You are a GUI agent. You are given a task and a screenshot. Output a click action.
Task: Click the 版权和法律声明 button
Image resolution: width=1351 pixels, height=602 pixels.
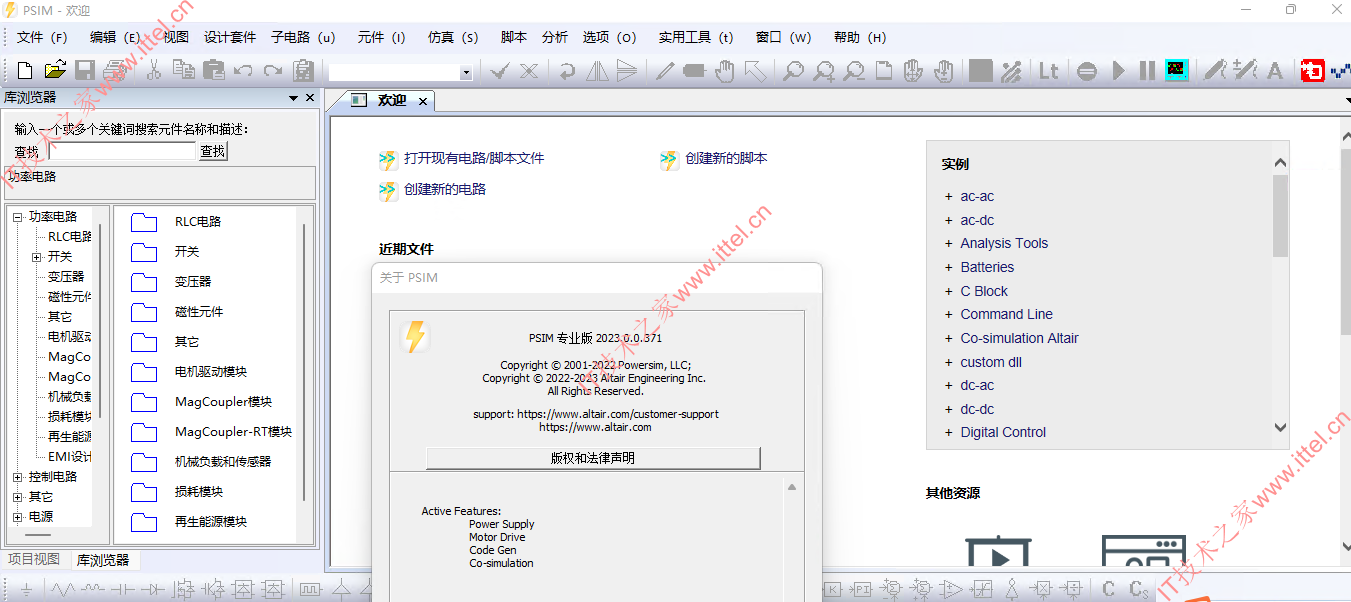point(593,458)
